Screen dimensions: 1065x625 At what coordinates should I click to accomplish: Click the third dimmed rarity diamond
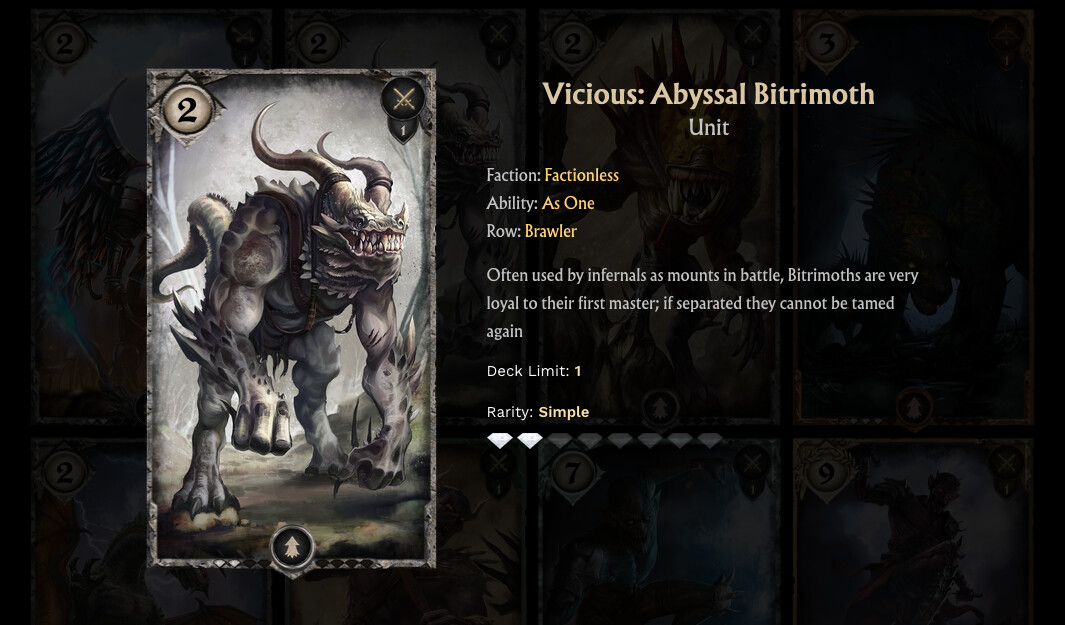click(619, 441)
